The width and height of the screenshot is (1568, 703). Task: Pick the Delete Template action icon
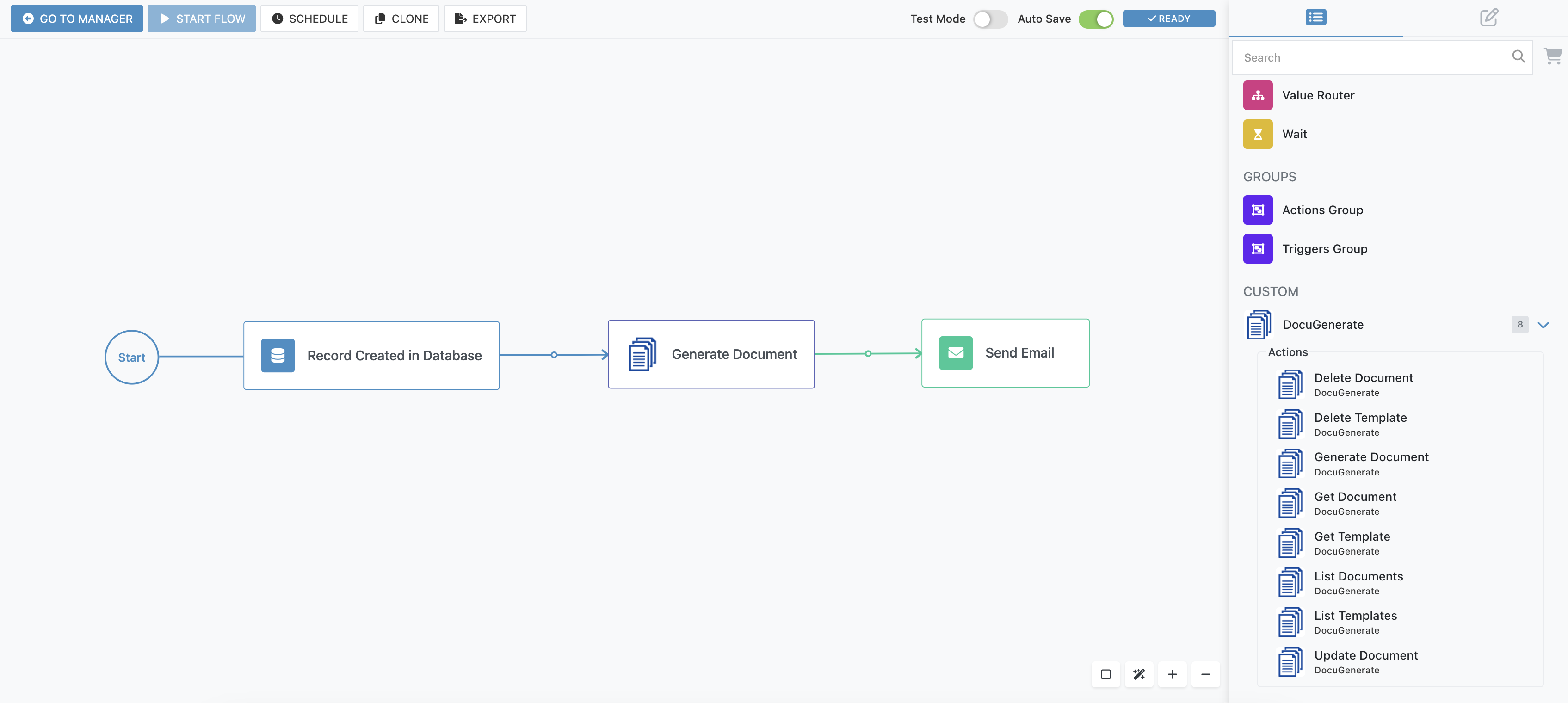pyautogui.click(x=1290, y=424)
